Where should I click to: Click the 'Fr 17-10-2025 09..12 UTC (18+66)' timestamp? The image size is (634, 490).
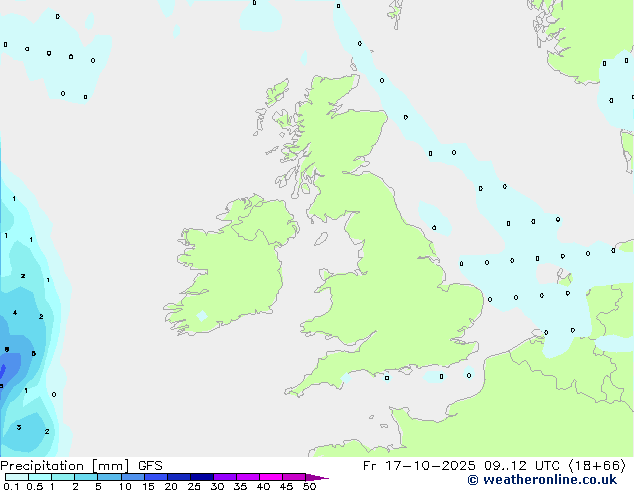494,466
